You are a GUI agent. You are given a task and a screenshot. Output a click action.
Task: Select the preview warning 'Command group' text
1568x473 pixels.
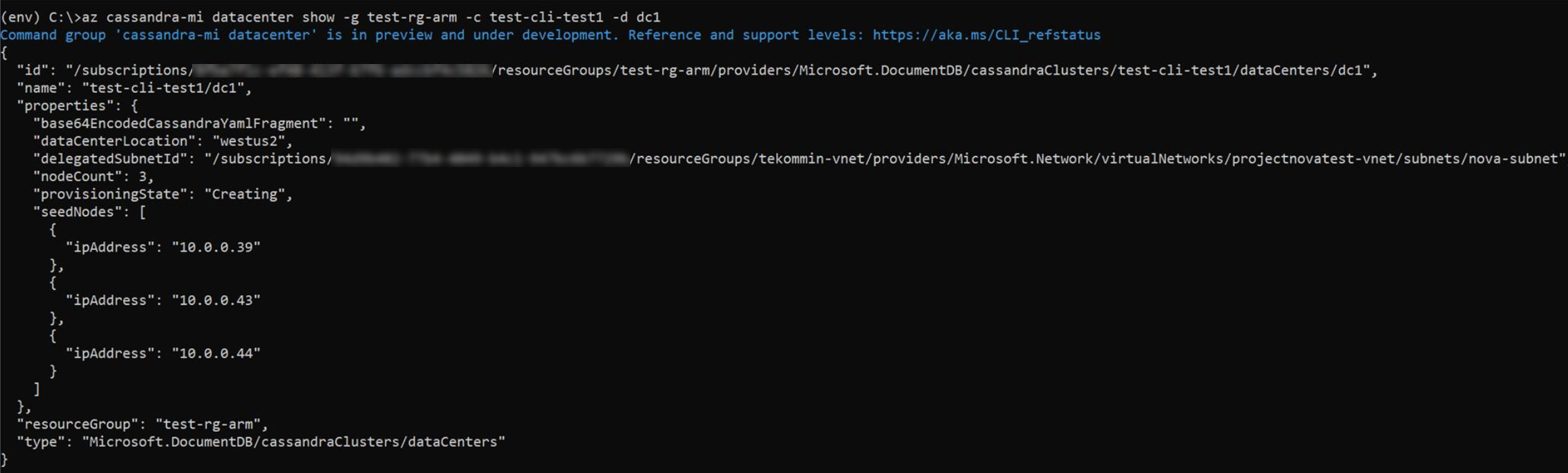tap(53, 35)
